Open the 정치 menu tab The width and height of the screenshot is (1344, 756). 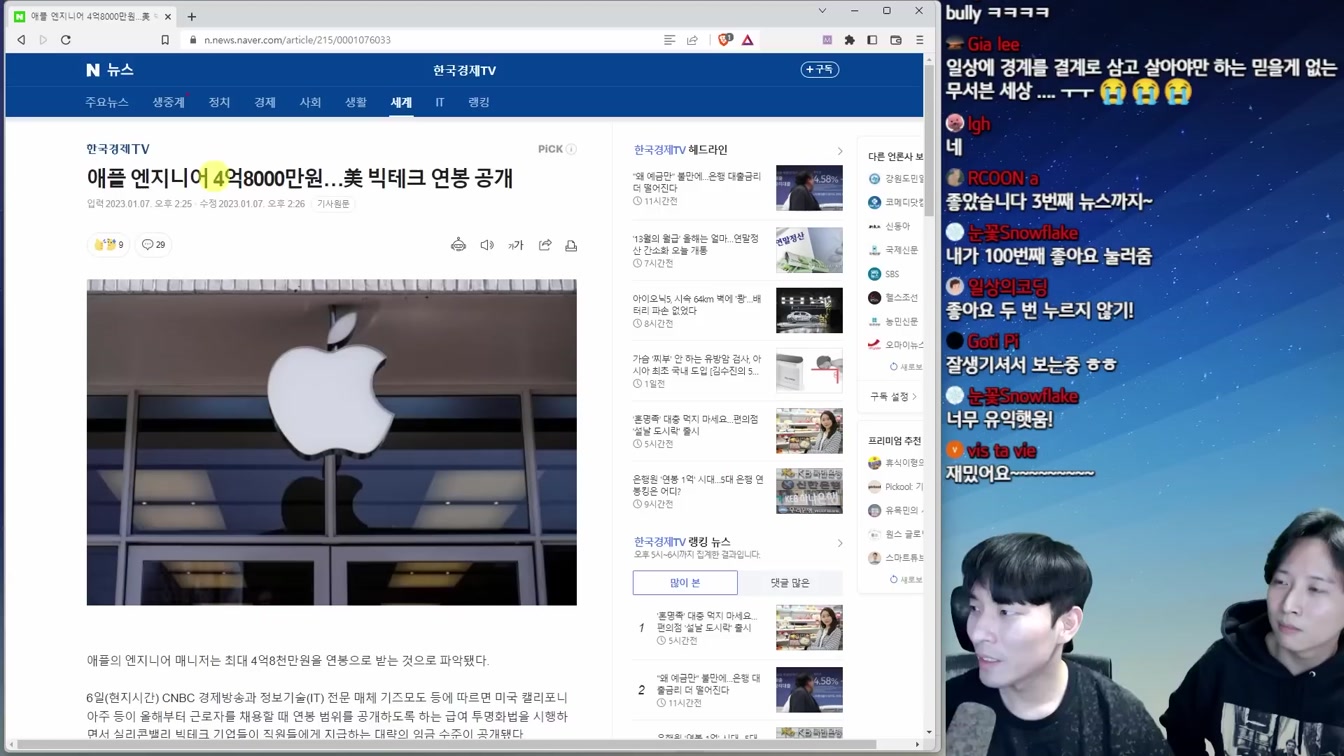[x=219, y=102]
